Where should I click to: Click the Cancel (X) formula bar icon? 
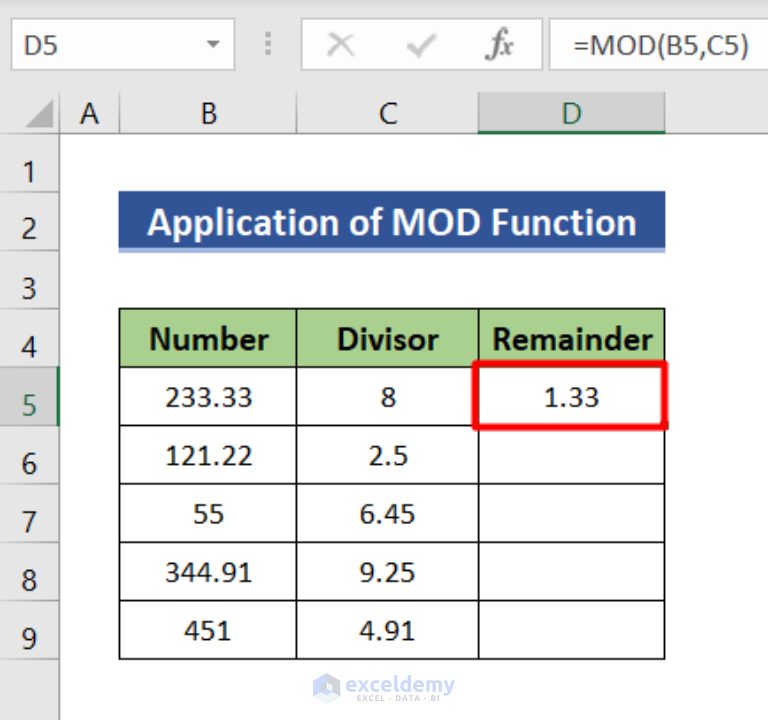340,45
